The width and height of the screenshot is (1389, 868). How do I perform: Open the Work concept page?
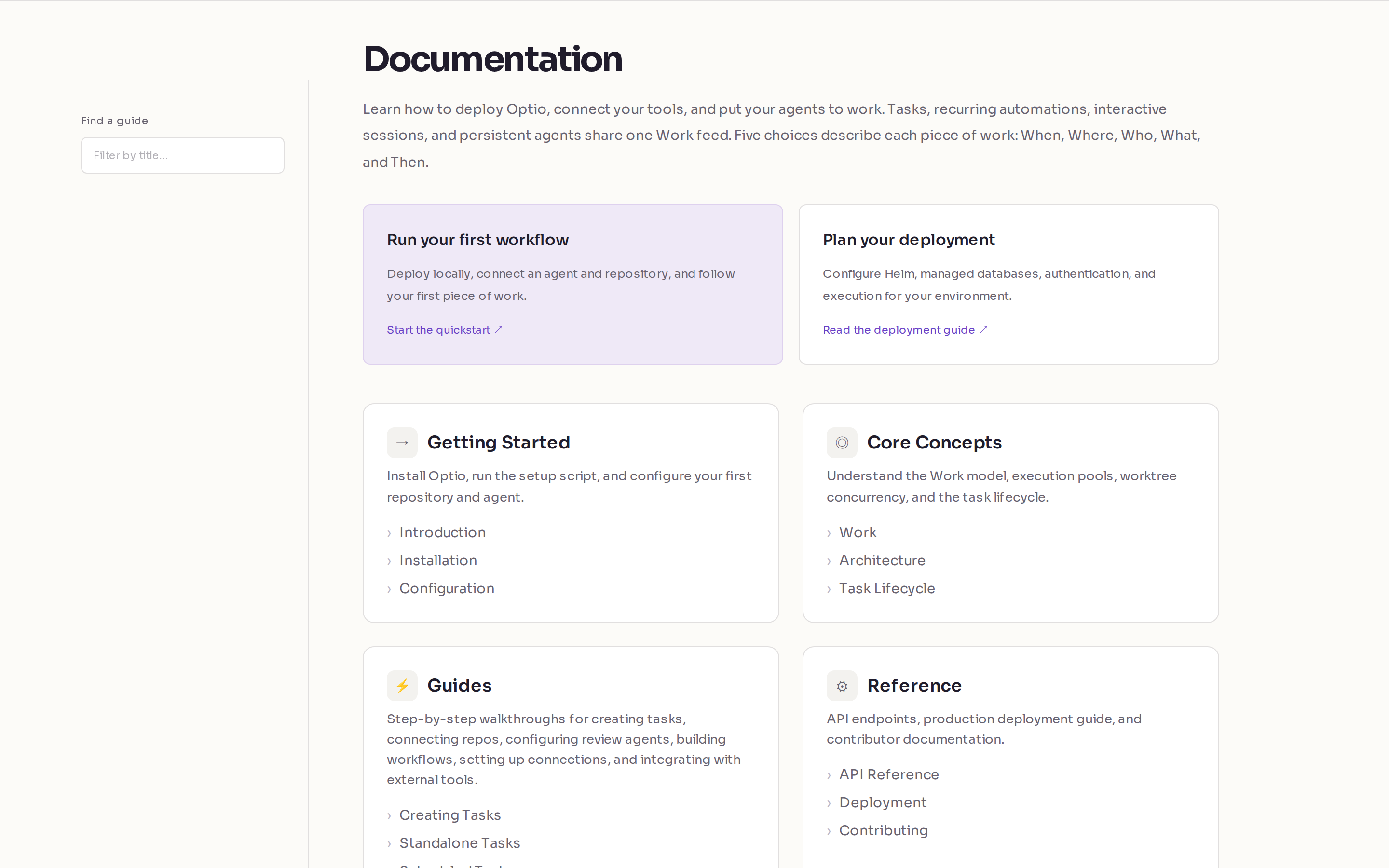[x=858, y=533]
